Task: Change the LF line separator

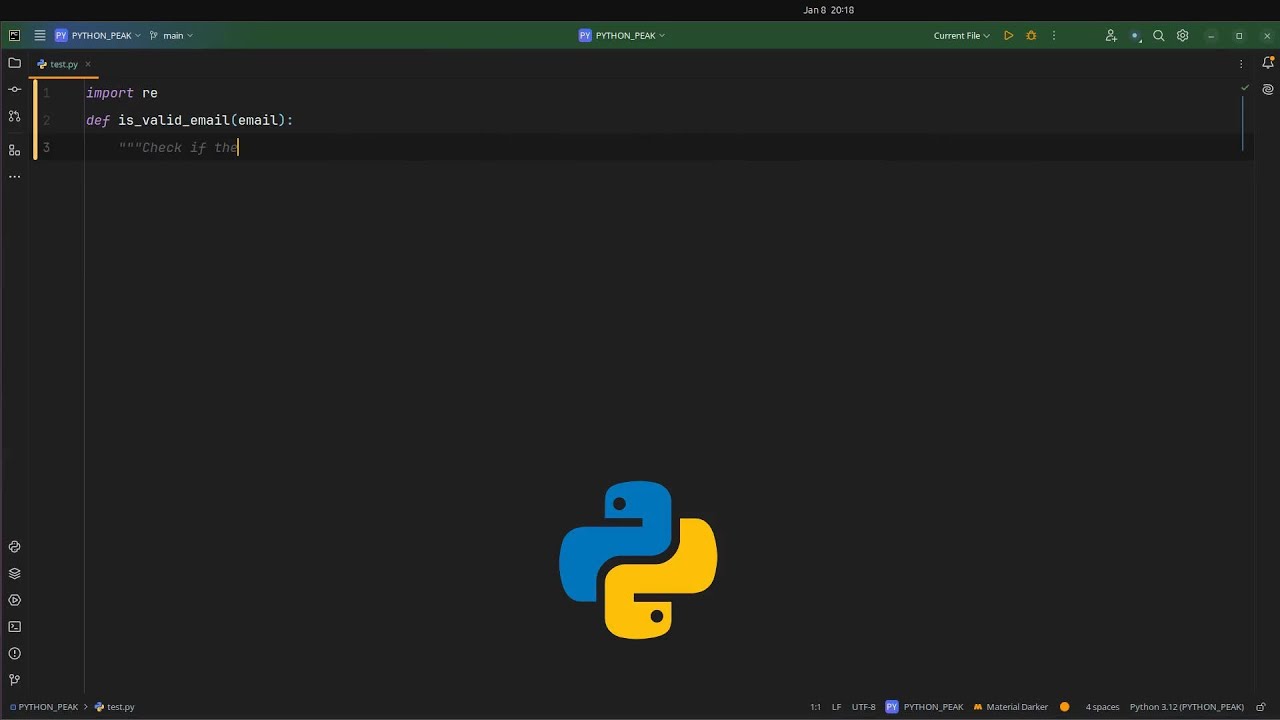Action: pos(837,707)
